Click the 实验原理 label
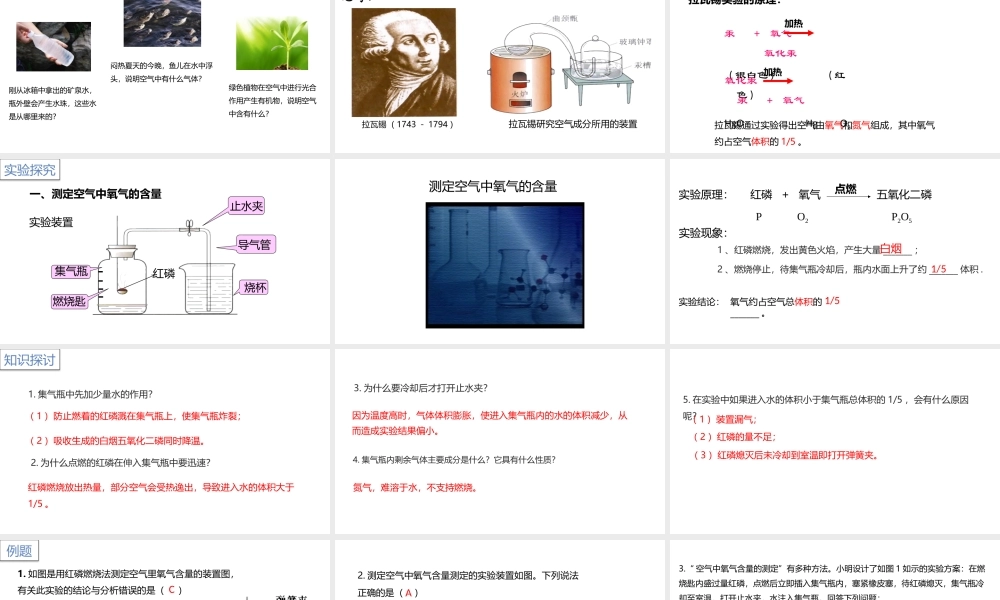The image size is (1000, 600). pos(702,194)
